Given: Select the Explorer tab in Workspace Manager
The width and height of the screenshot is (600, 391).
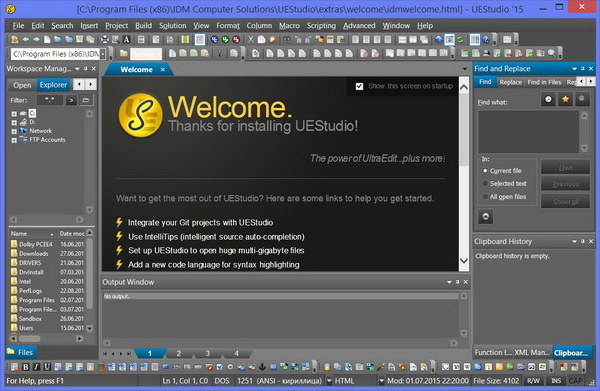Looking at the screenshot, I should (x=53, y=85).
